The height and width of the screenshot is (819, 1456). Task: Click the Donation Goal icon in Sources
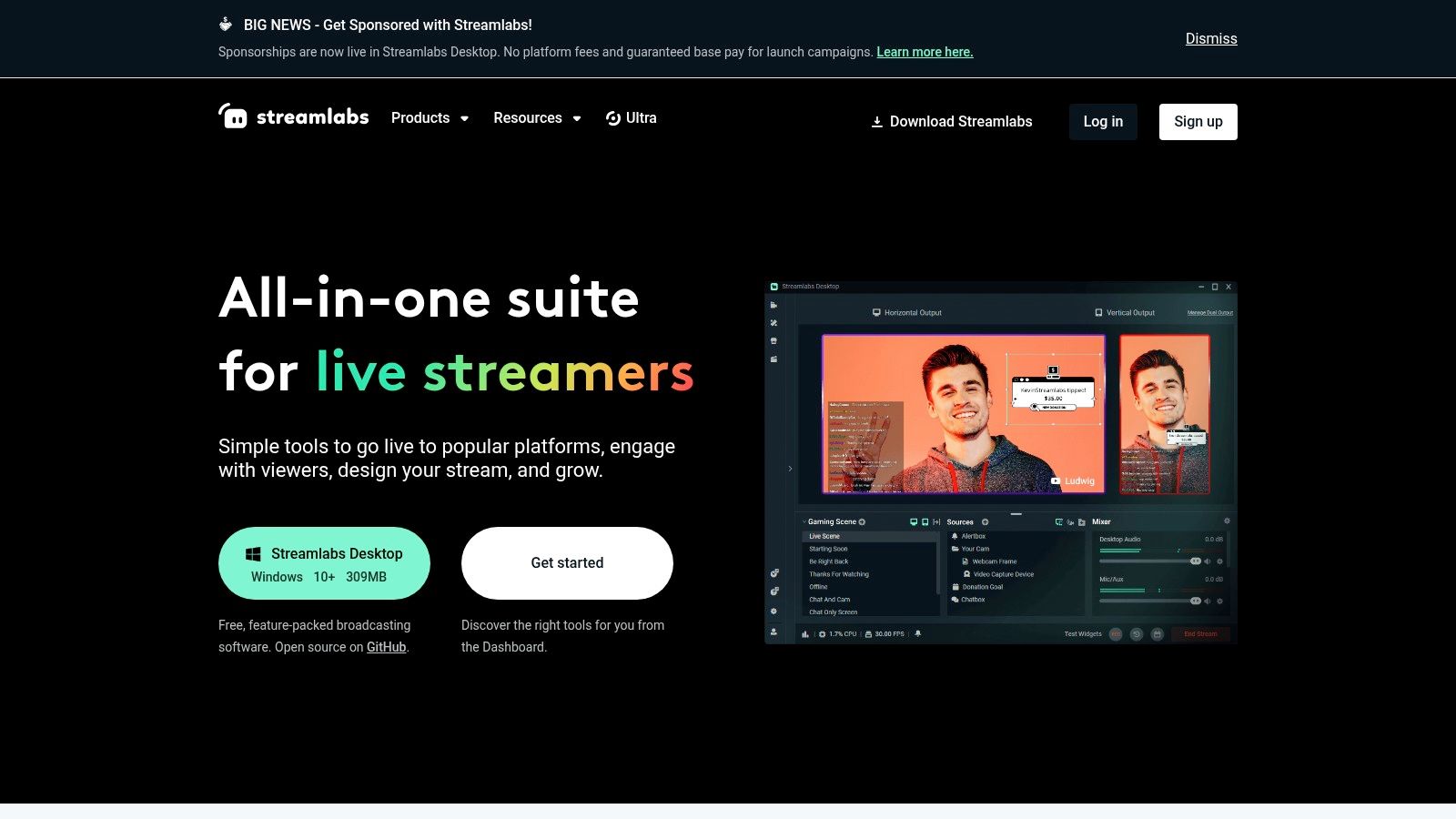(955, 587)
